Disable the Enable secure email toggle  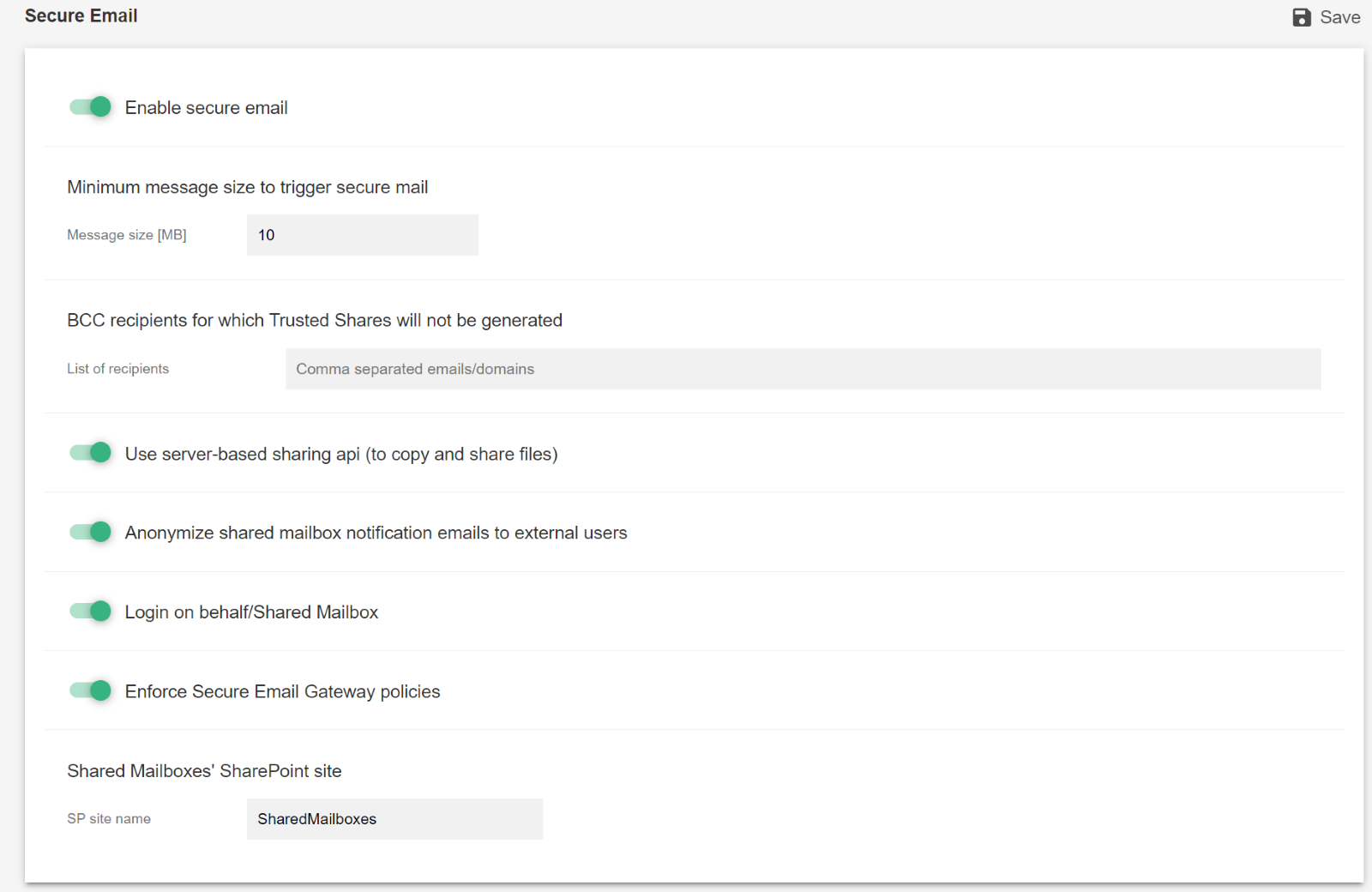pyautogui.click(x=89, y=106)
